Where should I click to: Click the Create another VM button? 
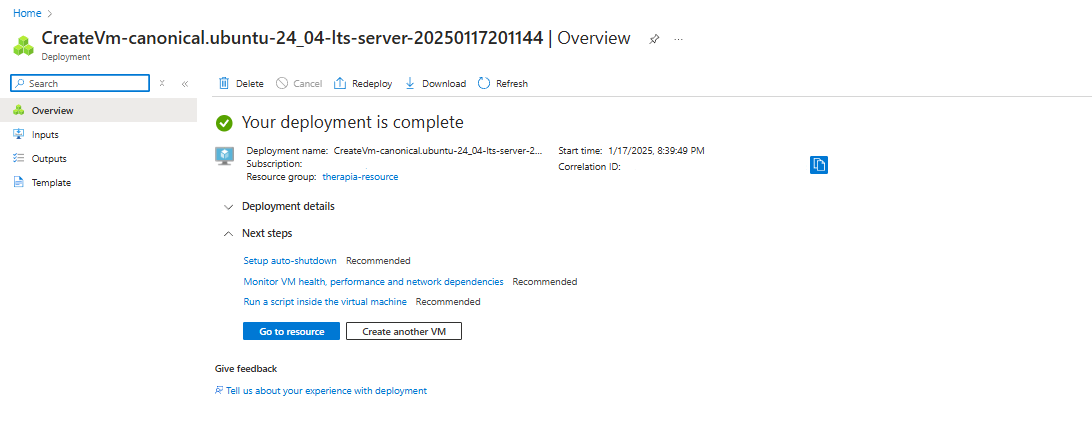tap(404, 331)
